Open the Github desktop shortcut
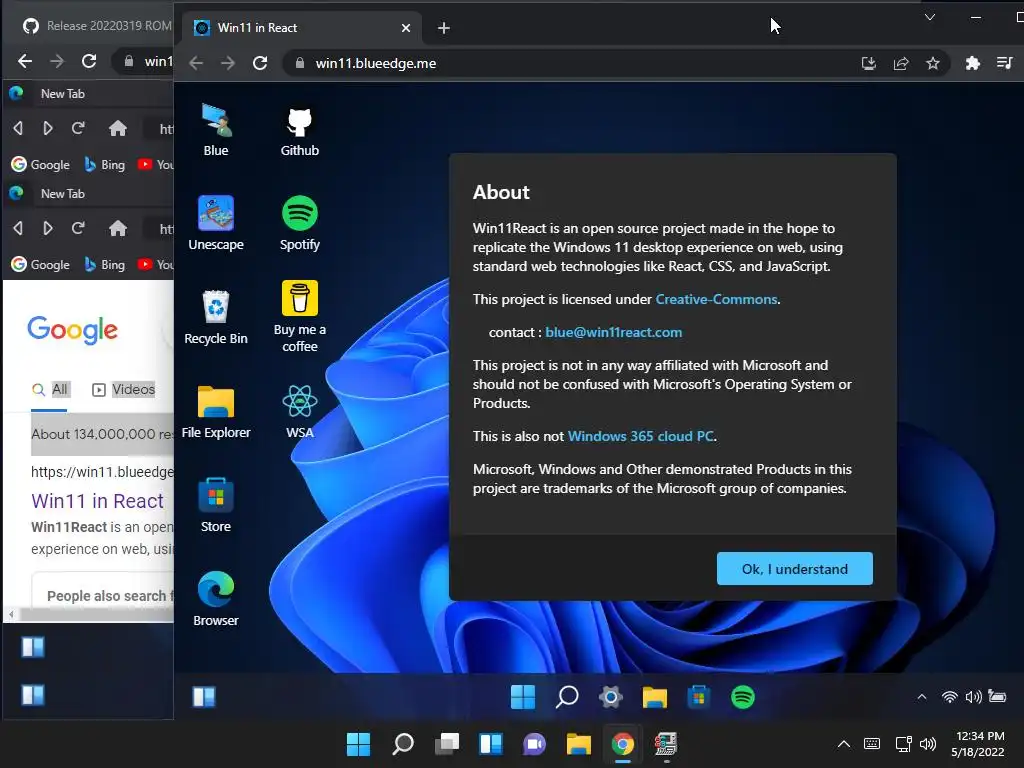Viewport: 1024px width, 768px height. pos(300,130)
